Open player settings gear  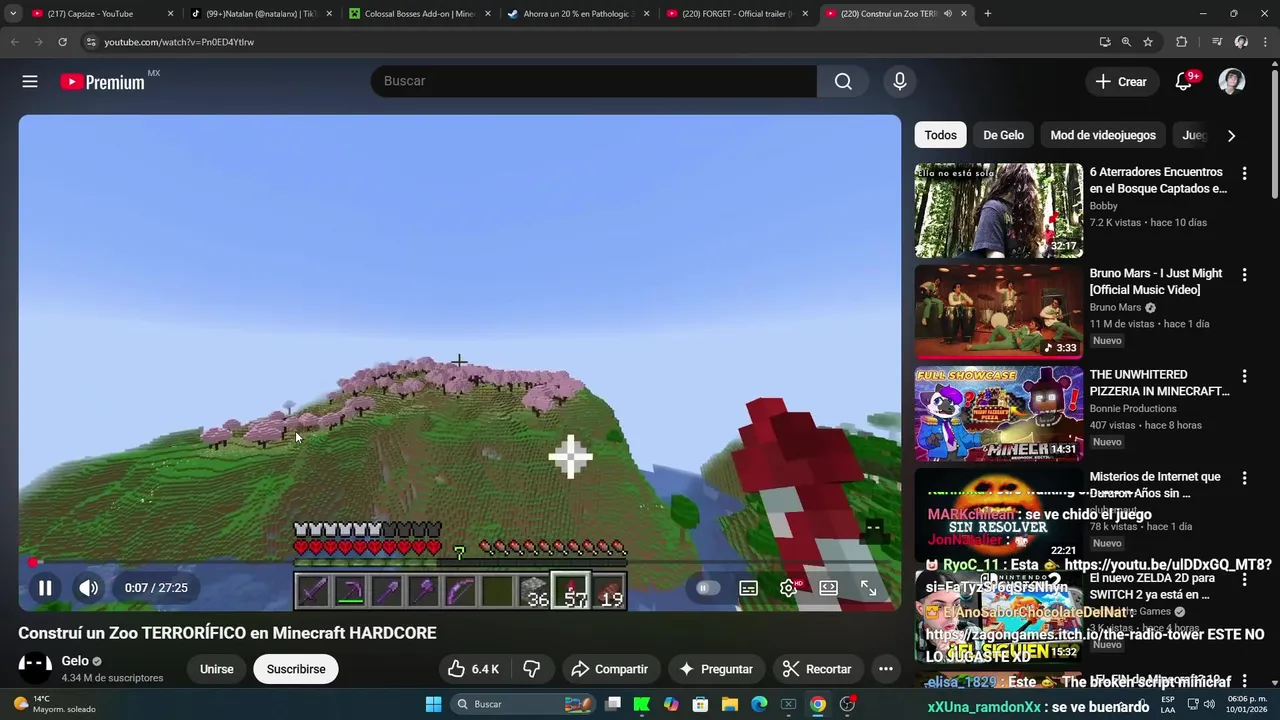788,588
